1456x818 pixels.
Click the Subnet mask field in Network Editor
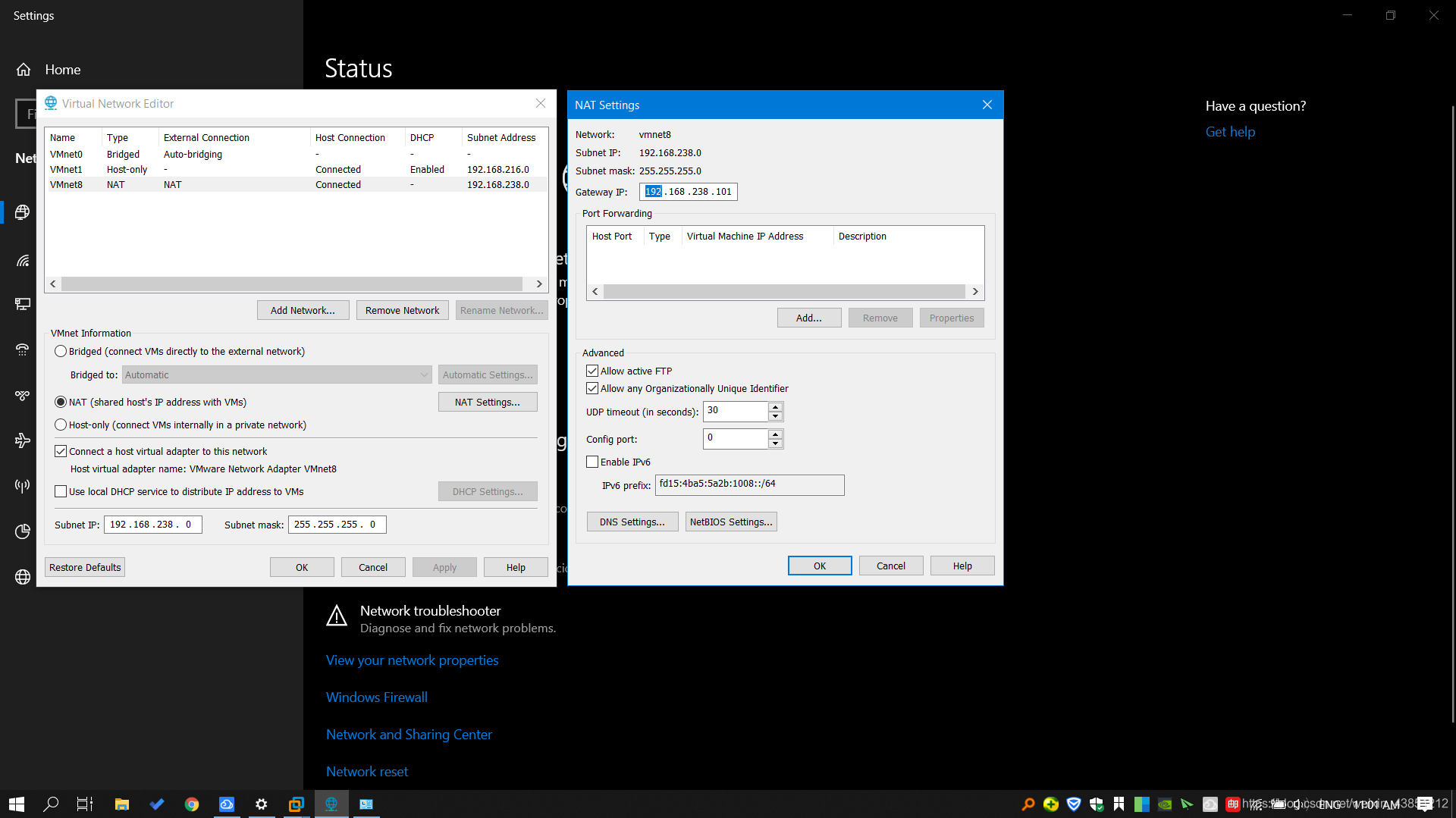point(337,525)
